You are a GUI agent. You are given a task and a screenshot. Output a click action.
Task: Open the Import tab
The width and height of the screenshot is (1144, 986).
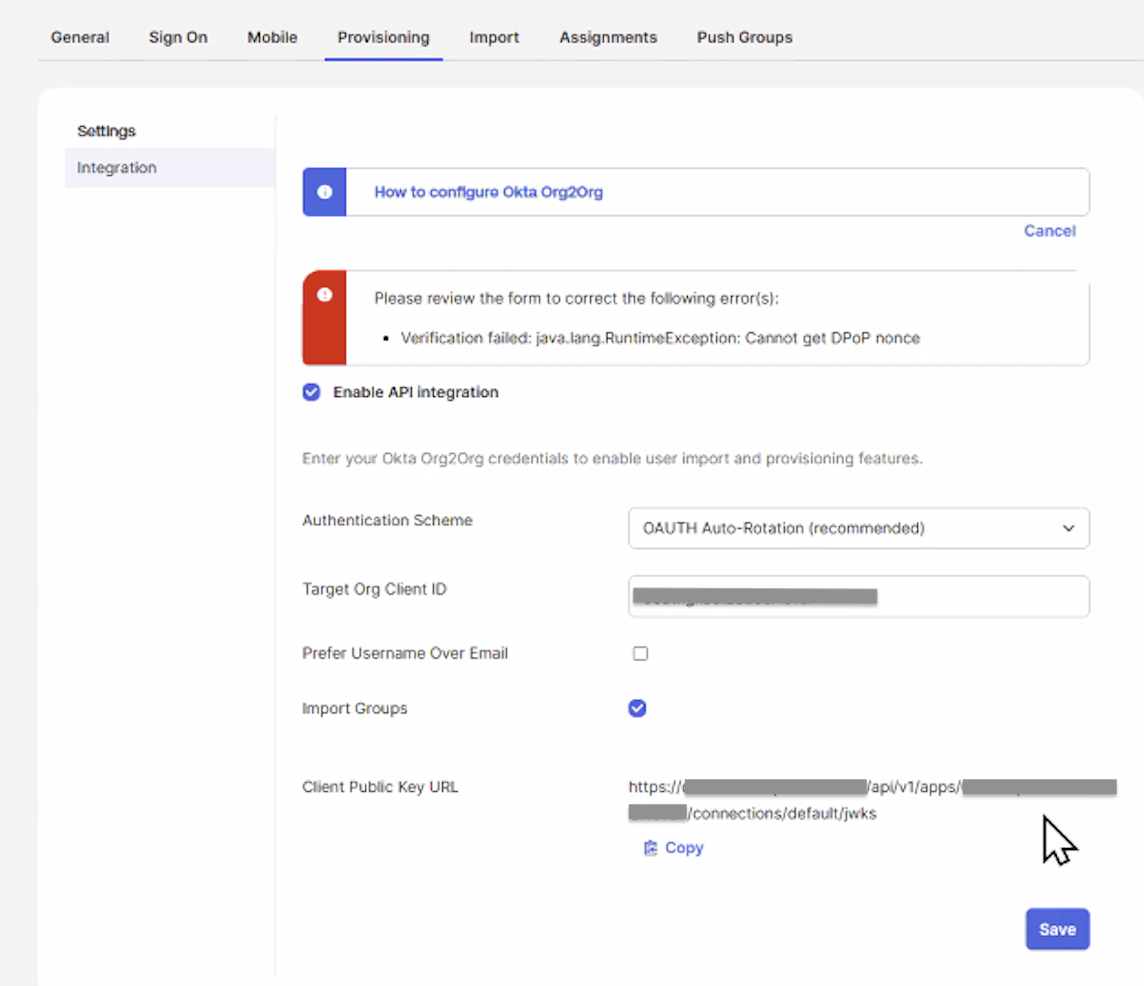(x=494, y=37)
